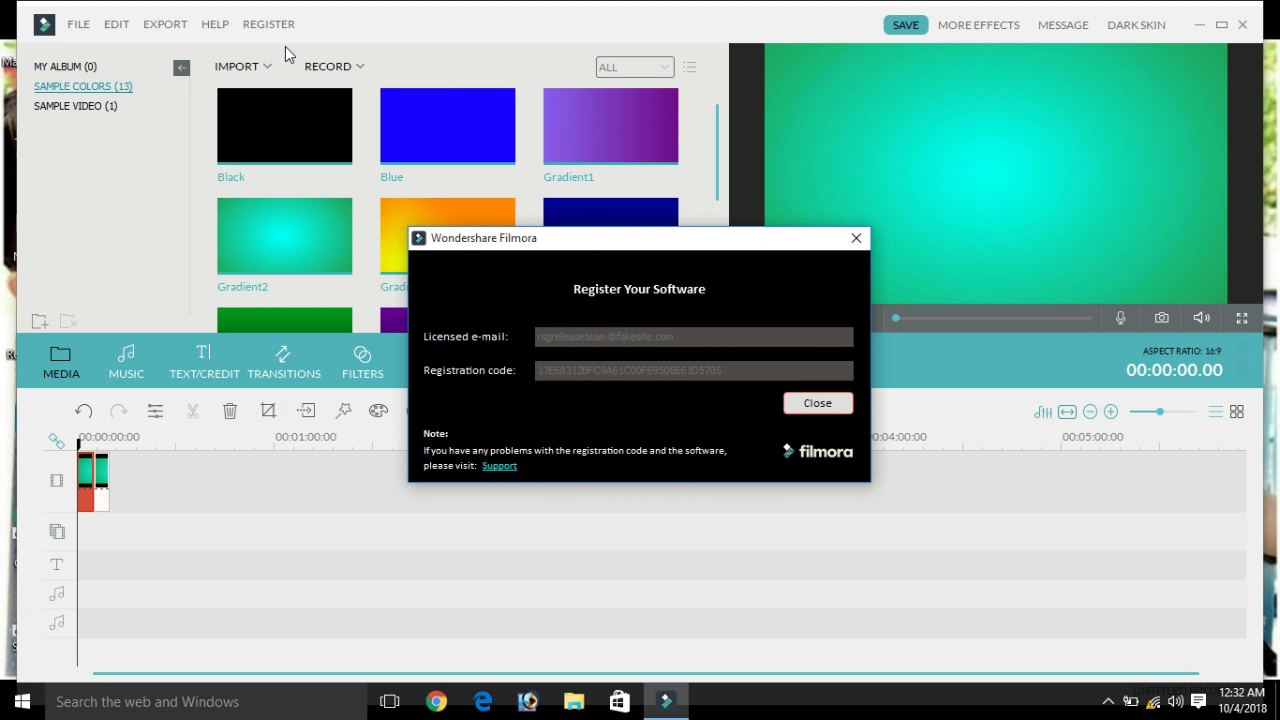Zoom in the timeline with plus icon

tap(1111, 412)
